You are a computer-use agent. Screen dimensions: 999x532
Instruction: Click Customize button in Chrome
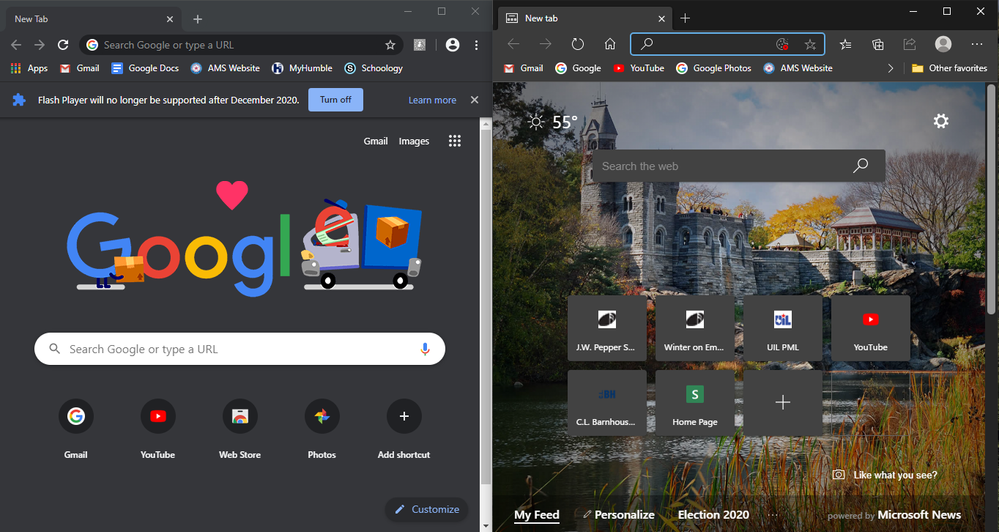[426, 509]
